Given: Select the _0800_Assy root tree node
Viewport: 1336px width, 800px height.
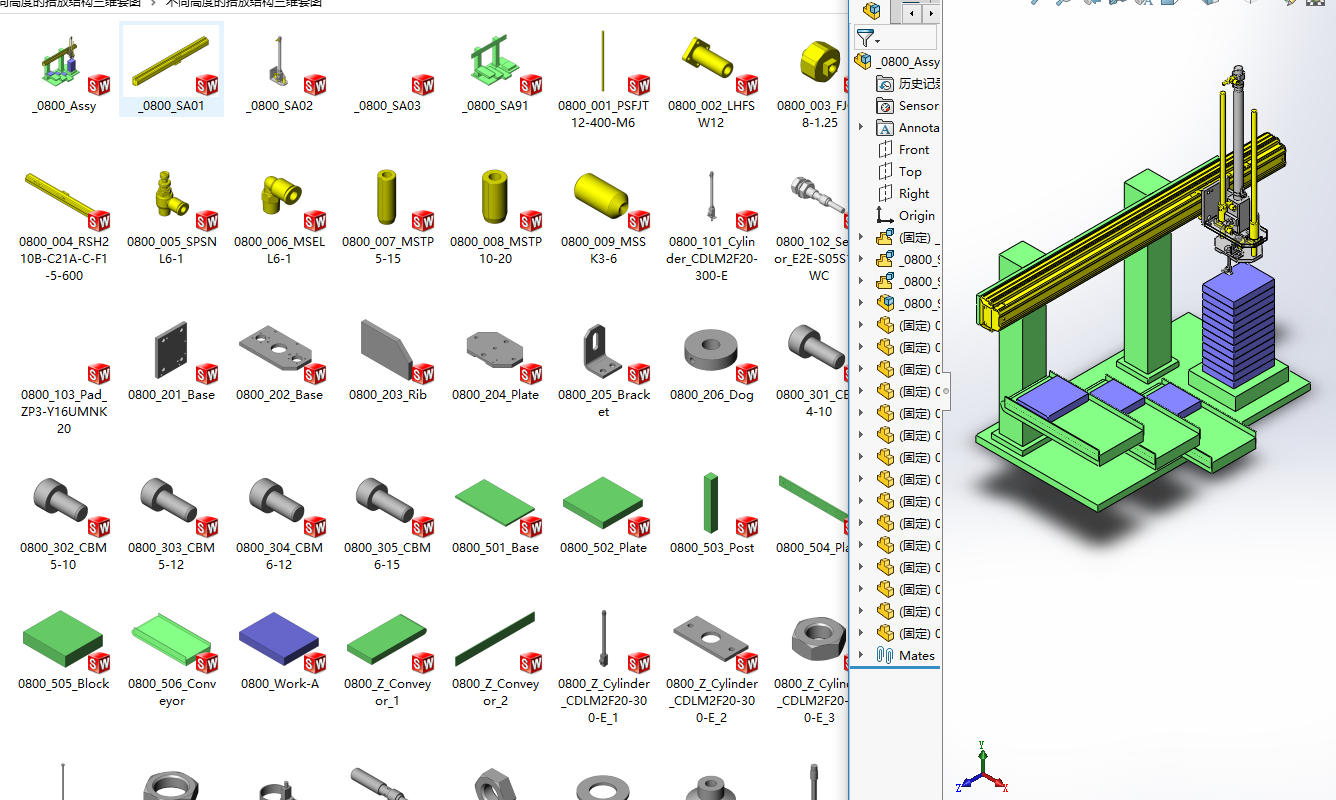Looking at the screenshot, I should [897, 61].
